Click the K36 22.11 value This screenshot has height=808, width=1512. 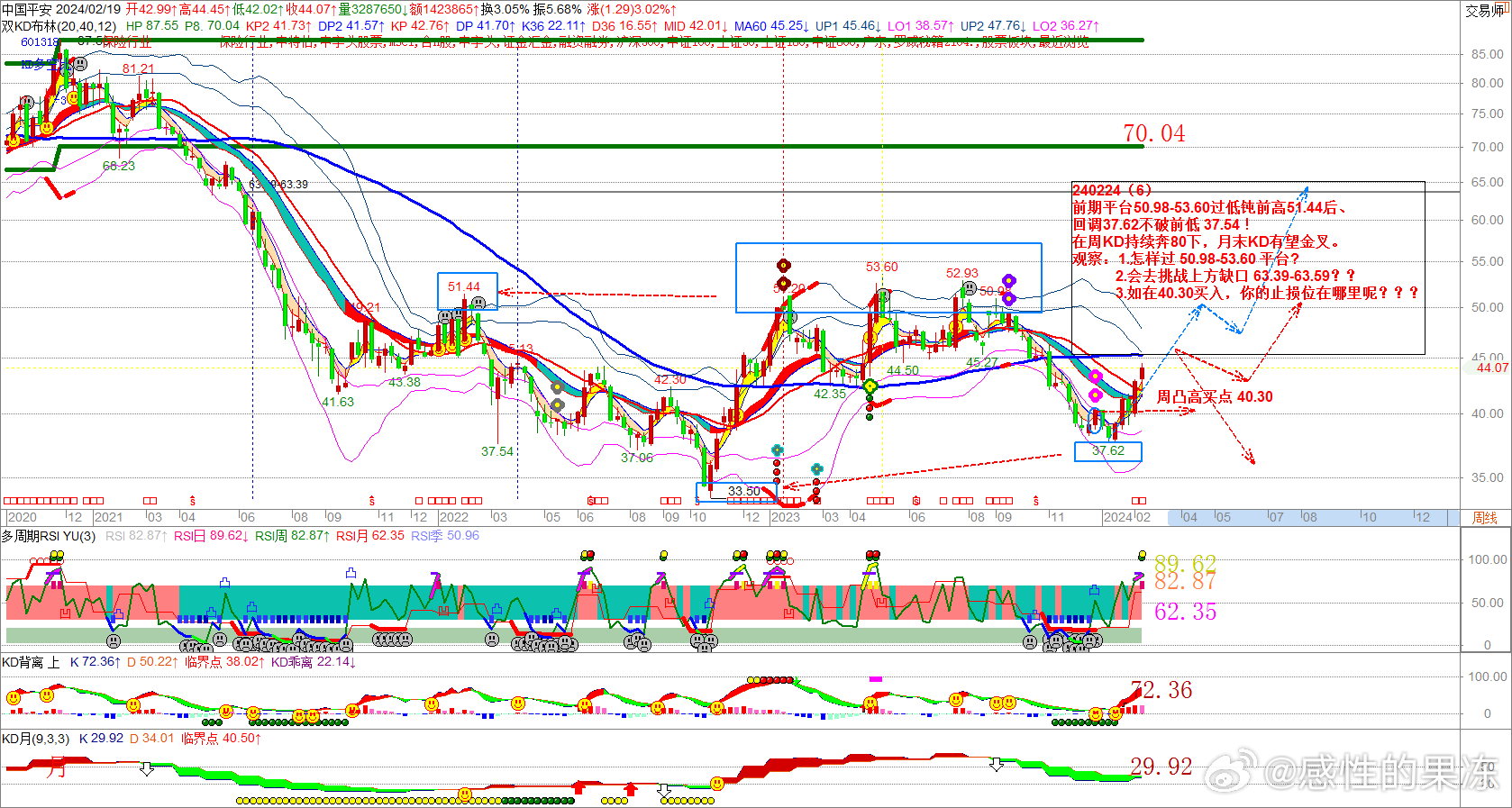pyautogui.click(x=553, y=26)
